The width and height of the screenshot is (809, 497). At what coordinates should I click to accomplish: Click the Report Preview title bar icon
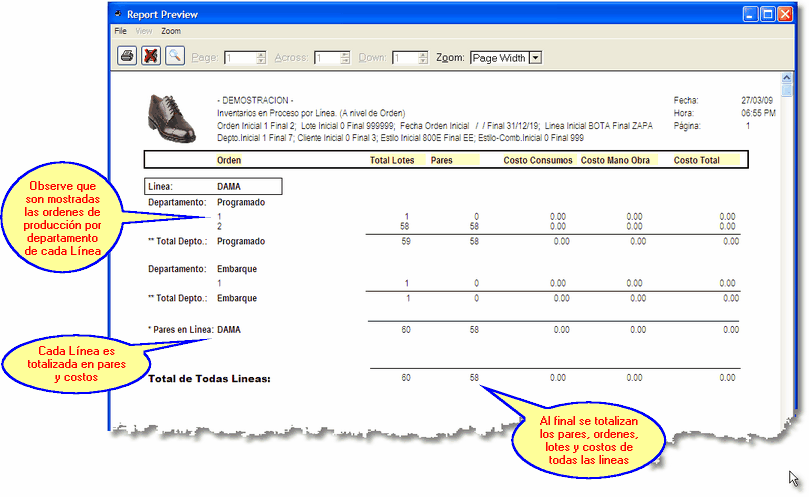coord(119,15)
